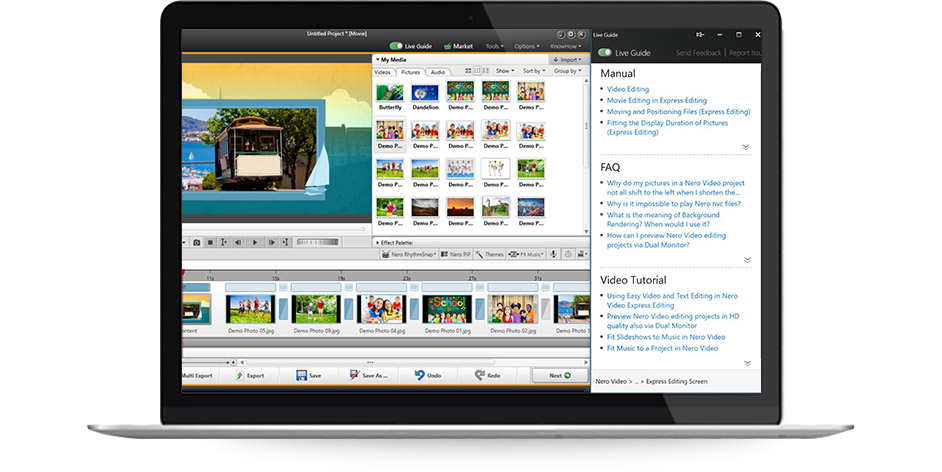Open the Sort by dropdown
Viewport: 942px width, 472px height.
click(x=533, y=71)
